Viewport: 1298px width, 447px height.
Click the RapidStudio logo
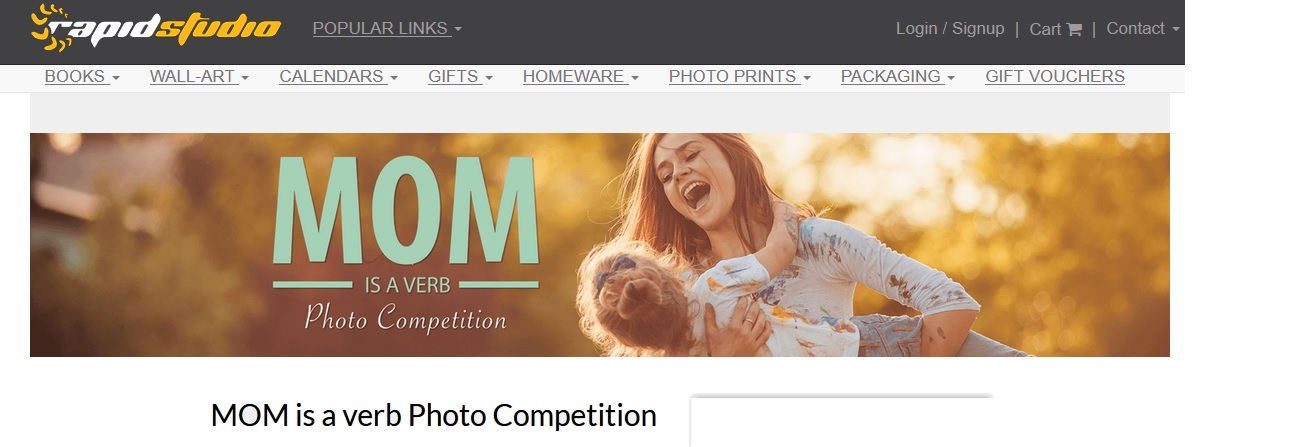click(156, 27)
